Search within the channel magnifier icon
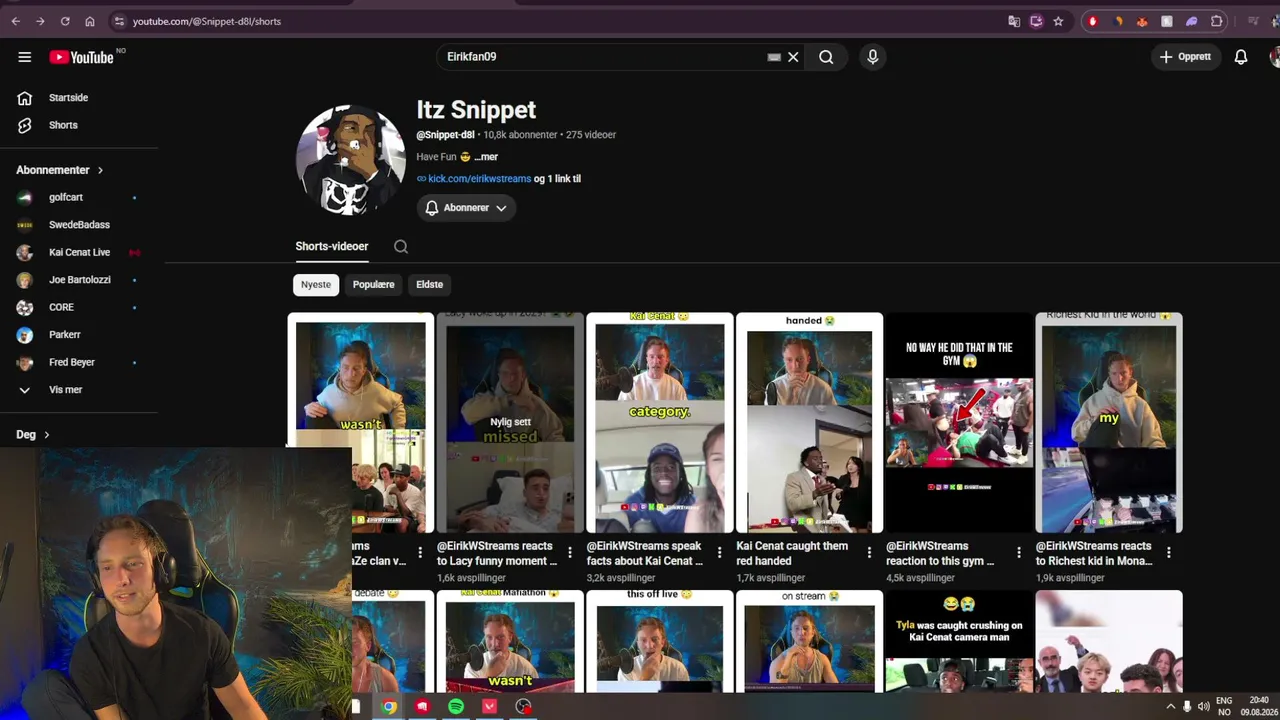 tap(401, 247)
